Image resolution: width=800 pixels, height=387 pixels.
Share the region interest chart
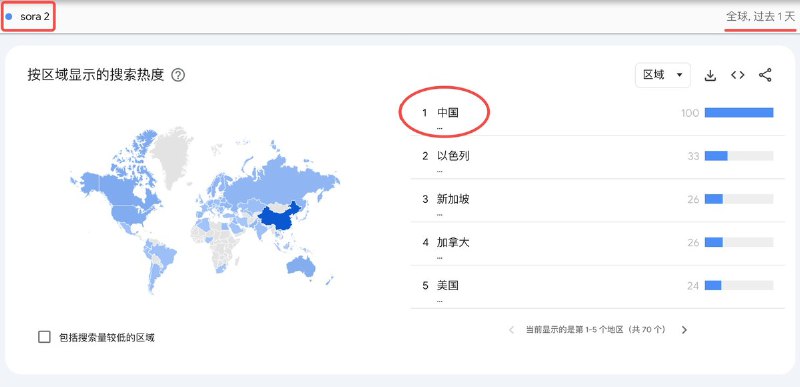765,75
